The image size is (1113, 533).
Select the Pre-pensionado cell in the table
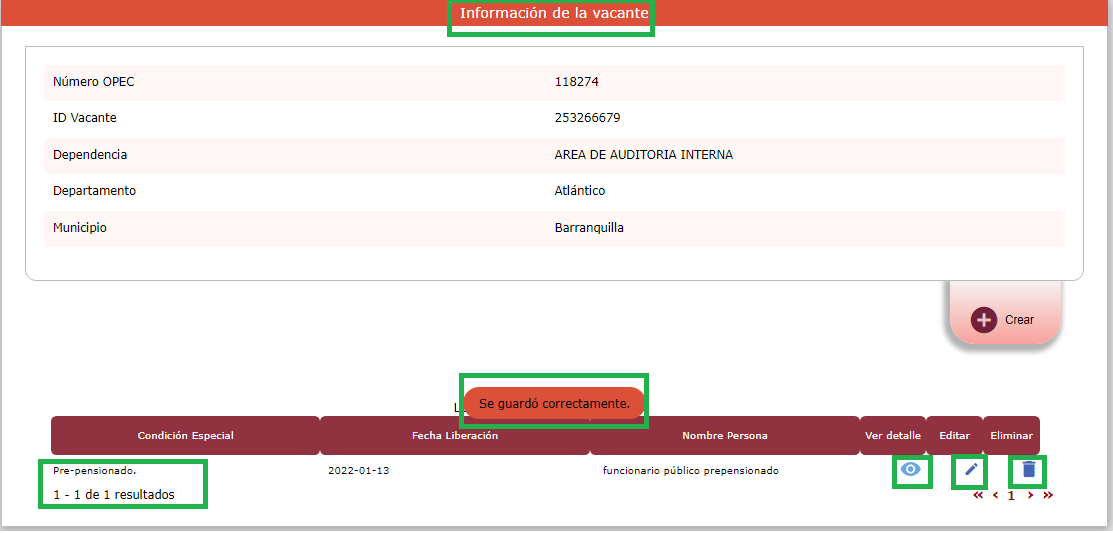(x=94, y=470)
